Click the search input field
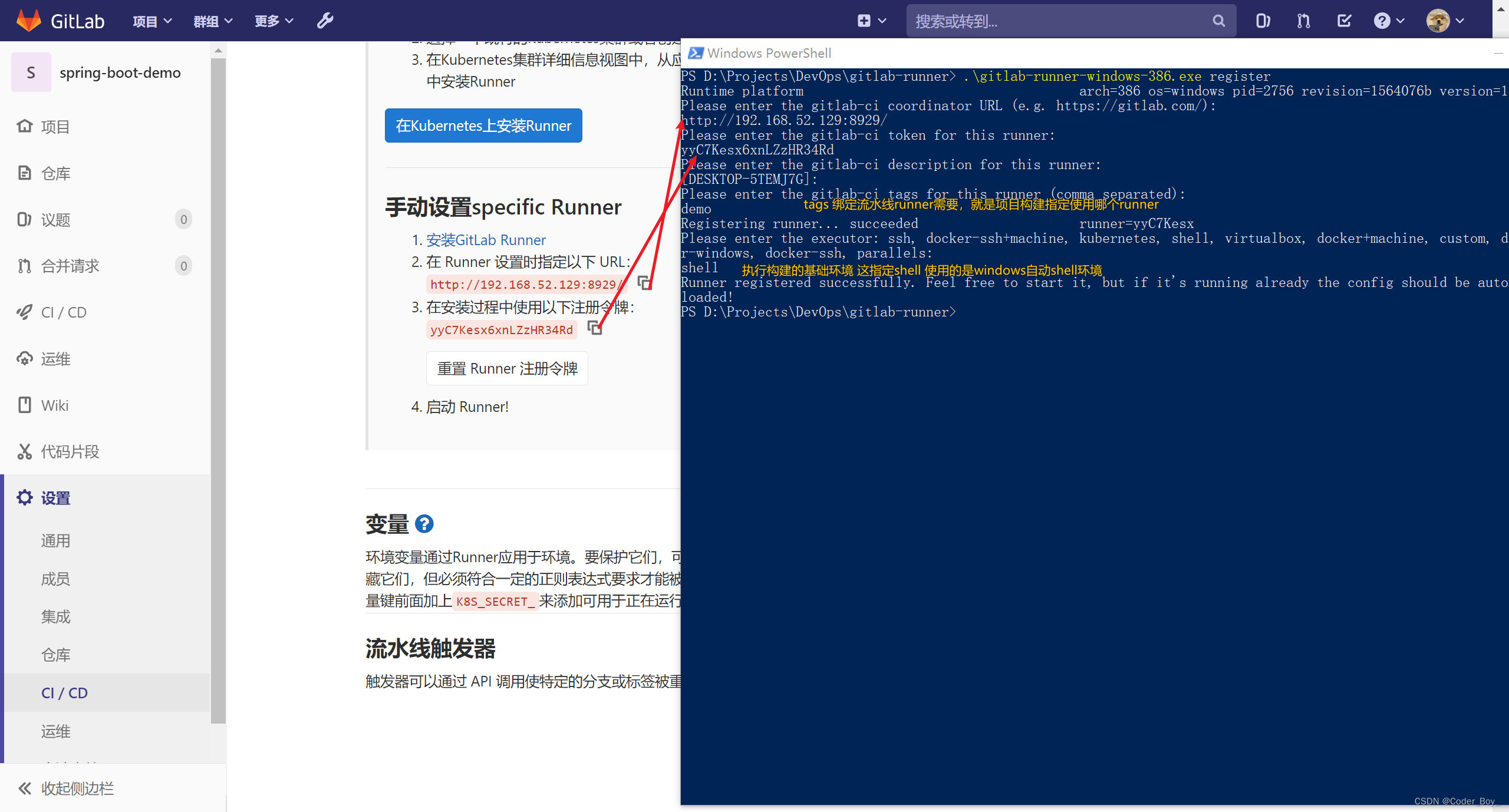 pos(1071,21)
